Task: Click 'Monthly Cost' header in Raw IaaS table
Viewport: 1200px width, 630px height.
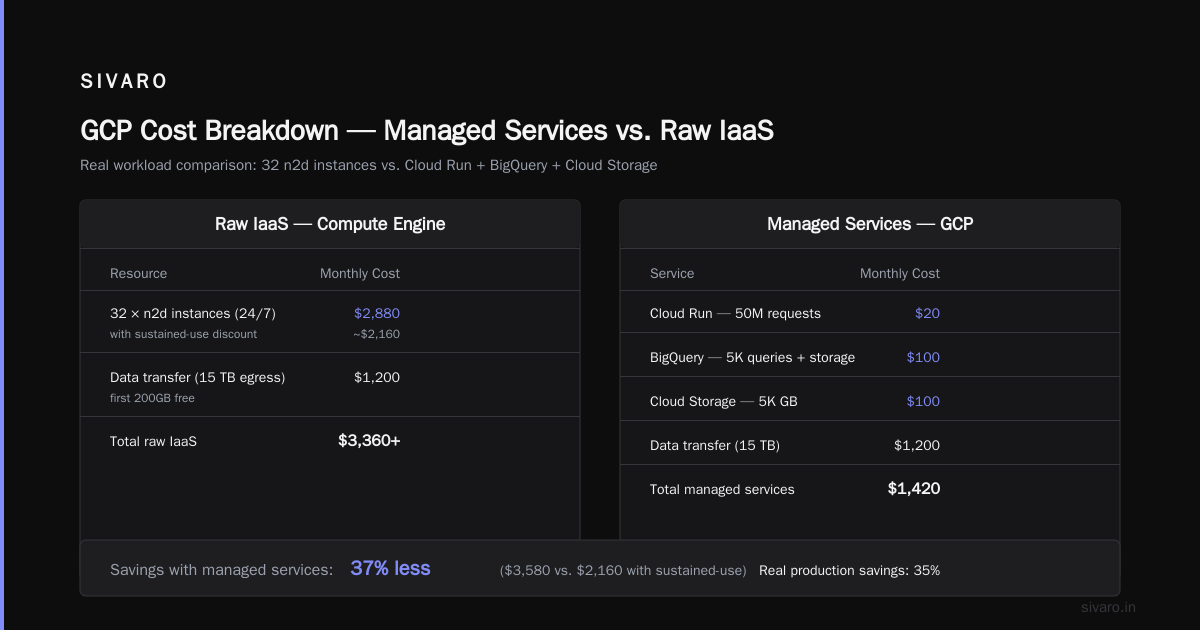Action: (x=360, y=273)
